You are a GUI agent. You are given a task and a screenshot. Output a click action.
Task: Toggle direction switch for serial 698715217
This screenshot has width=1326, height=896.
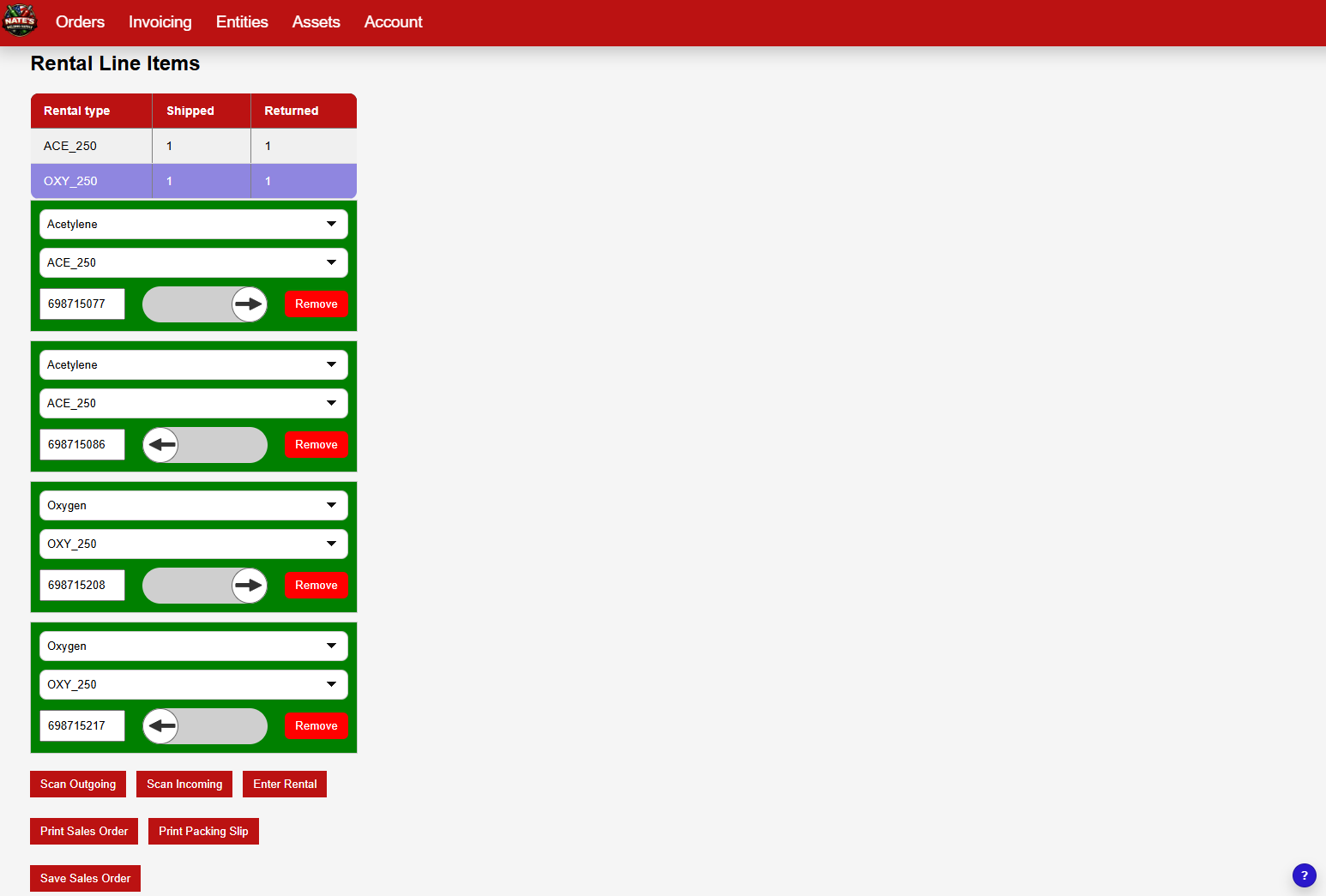click(x=204, y=726)
